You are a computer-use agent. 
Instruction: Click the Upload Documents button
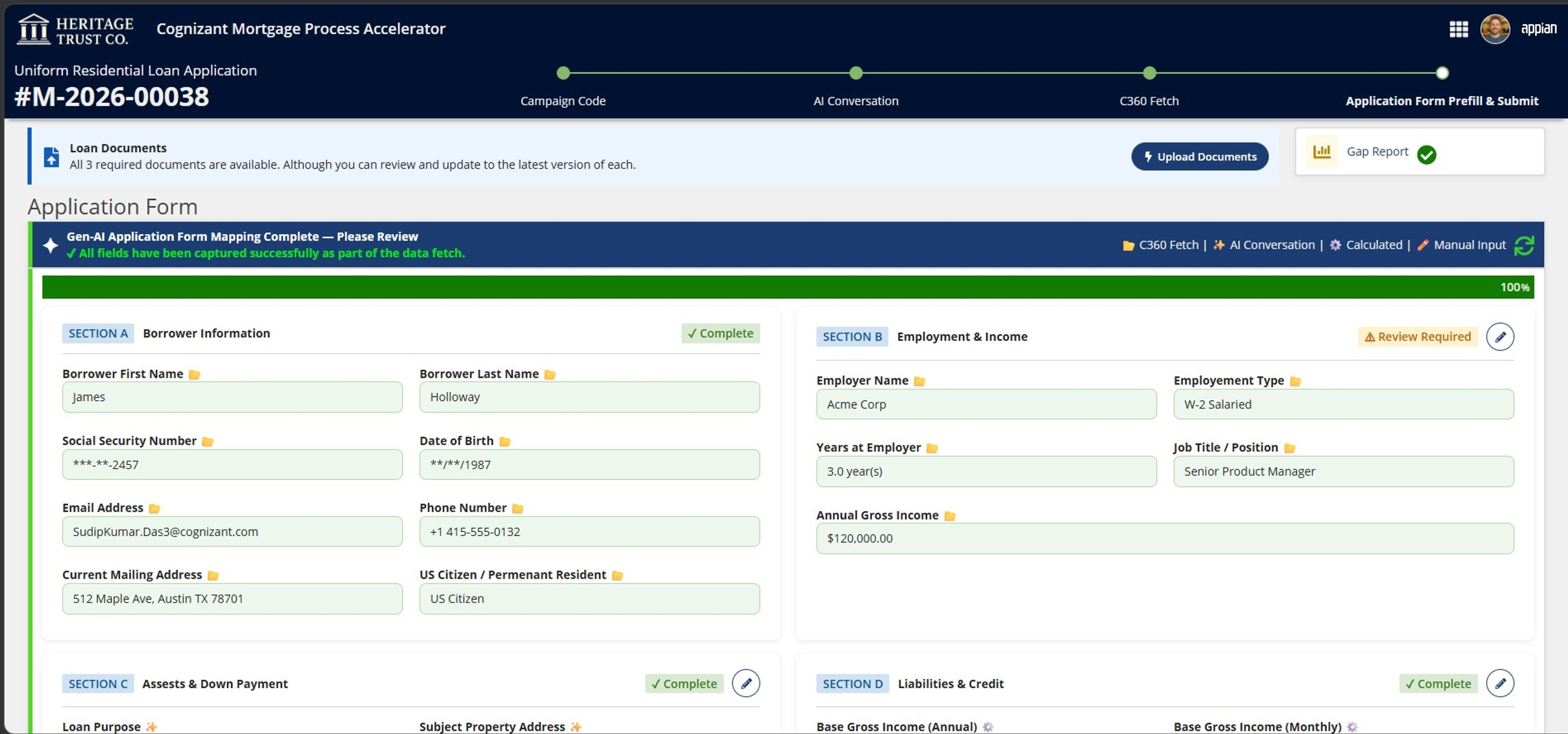click(1200, 156)
